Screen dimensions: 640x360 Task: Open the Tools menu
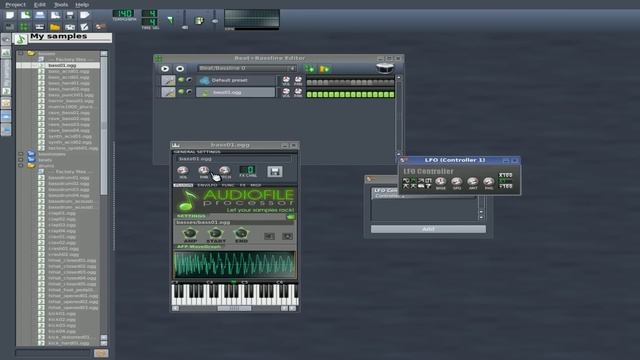[x=61, y=4]
